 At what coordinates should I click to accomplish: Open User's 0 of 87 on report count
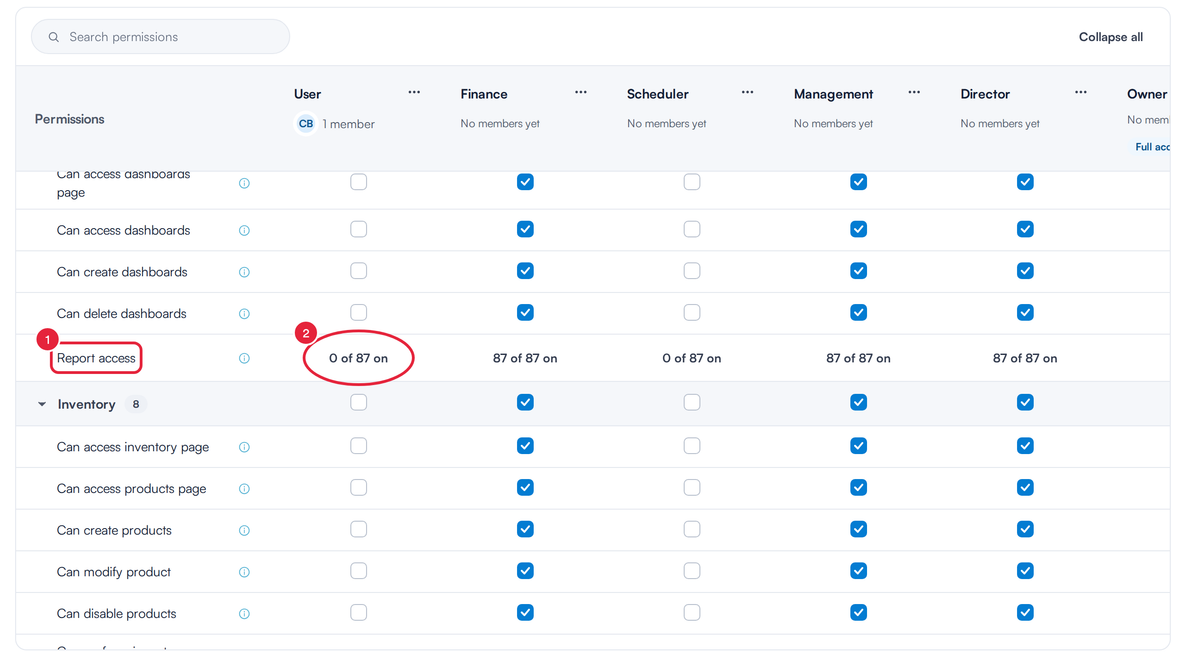pyautogui.click(x=358, y=358)
